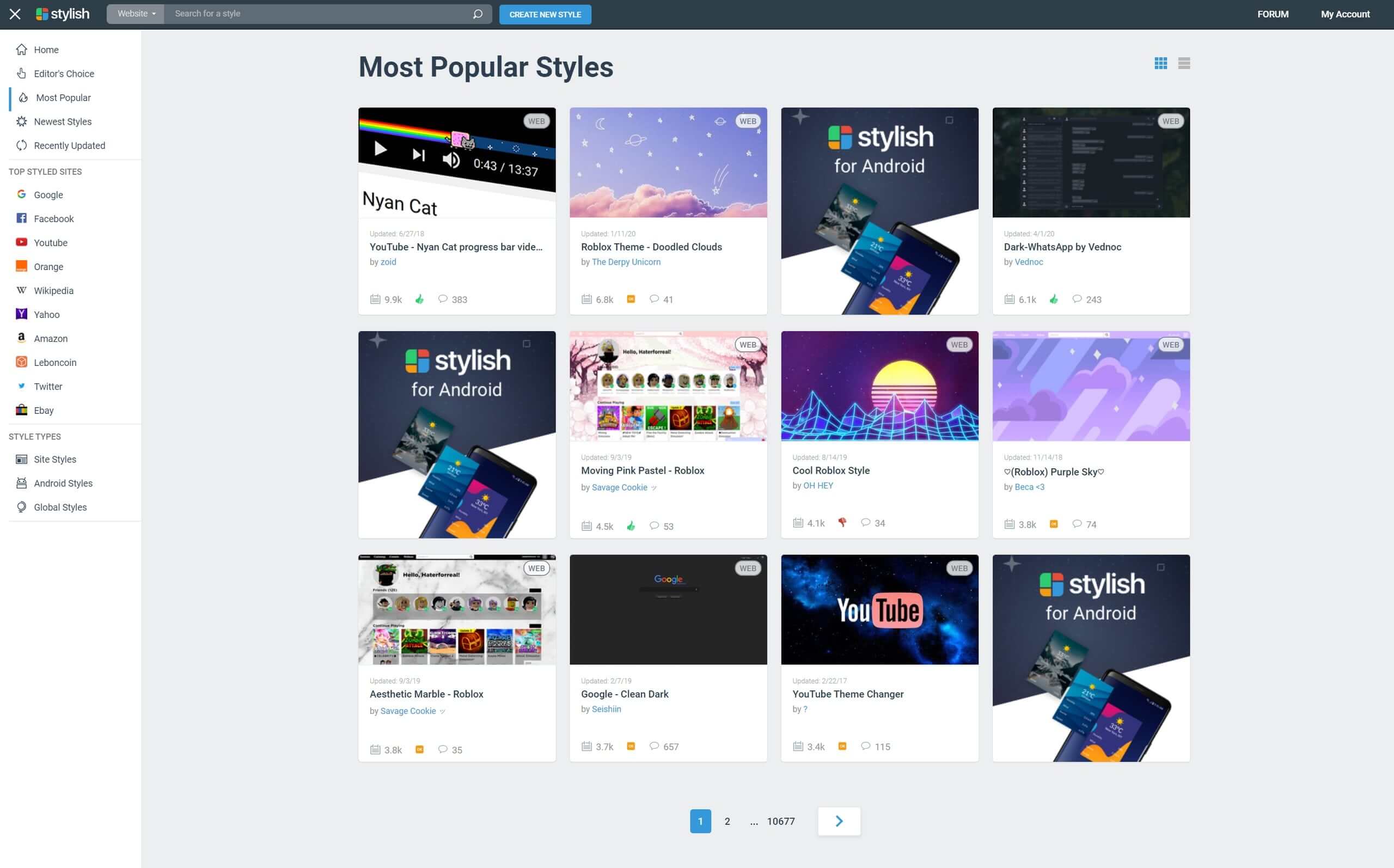Click the Ebay site icon
1394x868 pixels.
point(21,410)
